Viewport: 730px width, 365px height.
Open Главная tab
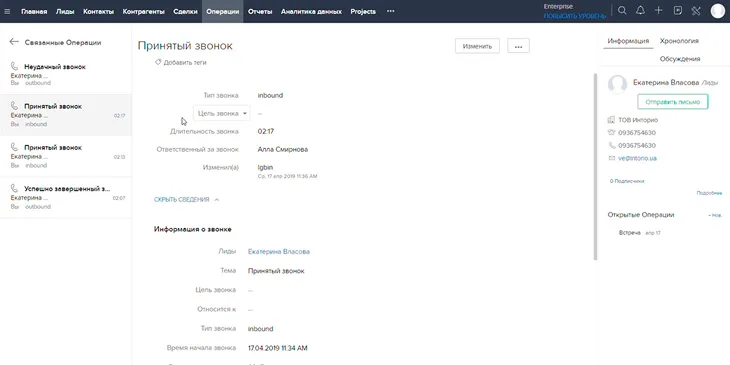click(34, 12)
